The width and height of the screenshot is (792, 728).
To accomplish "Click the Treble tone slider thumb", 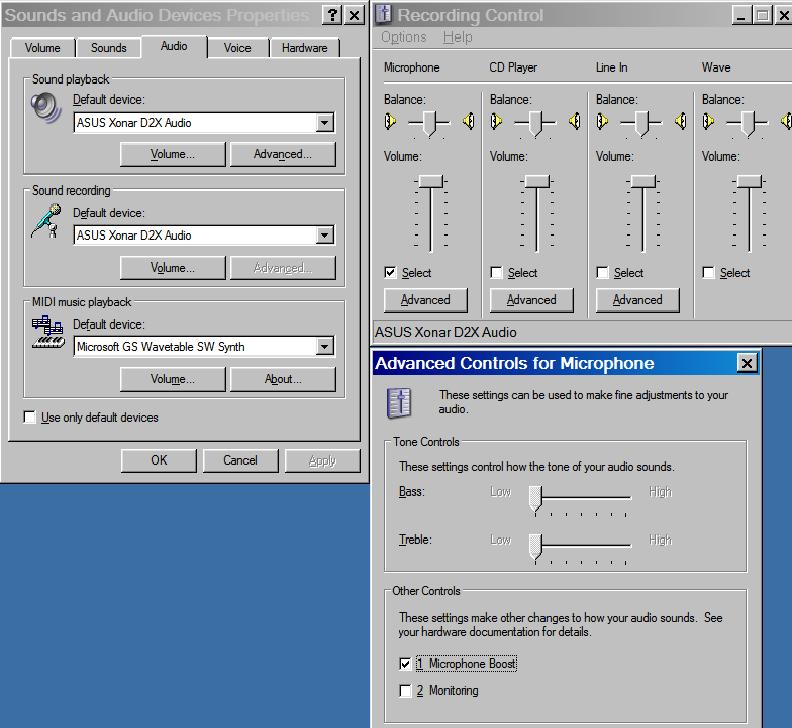I will pos(535,547).
